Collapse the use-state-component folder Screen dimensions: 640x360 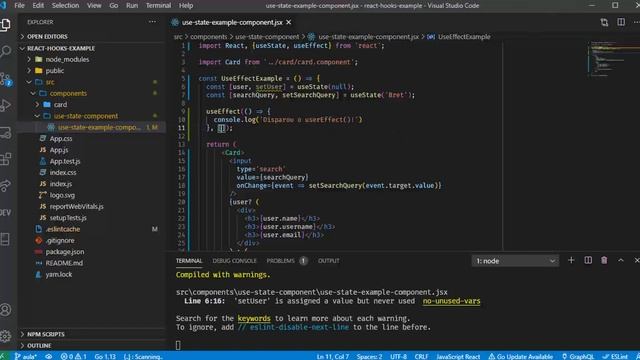point(86,116)
